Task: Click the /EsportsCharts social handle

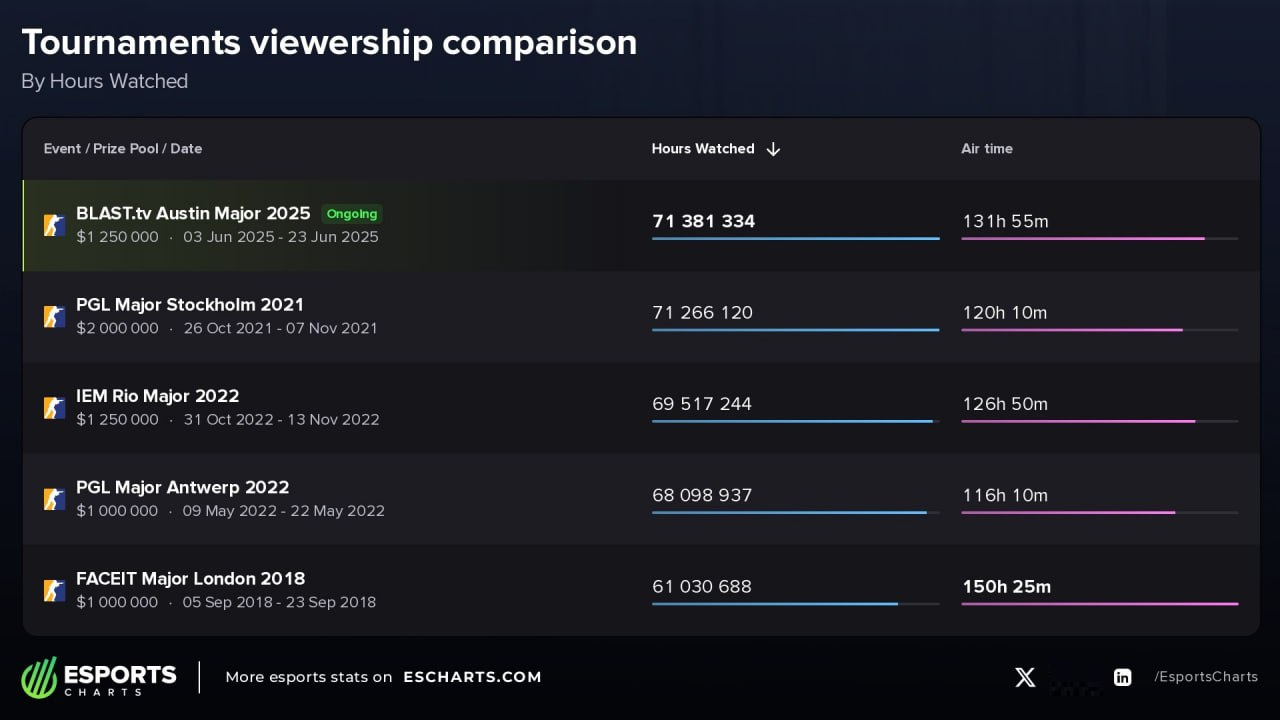Action: 1205,677
